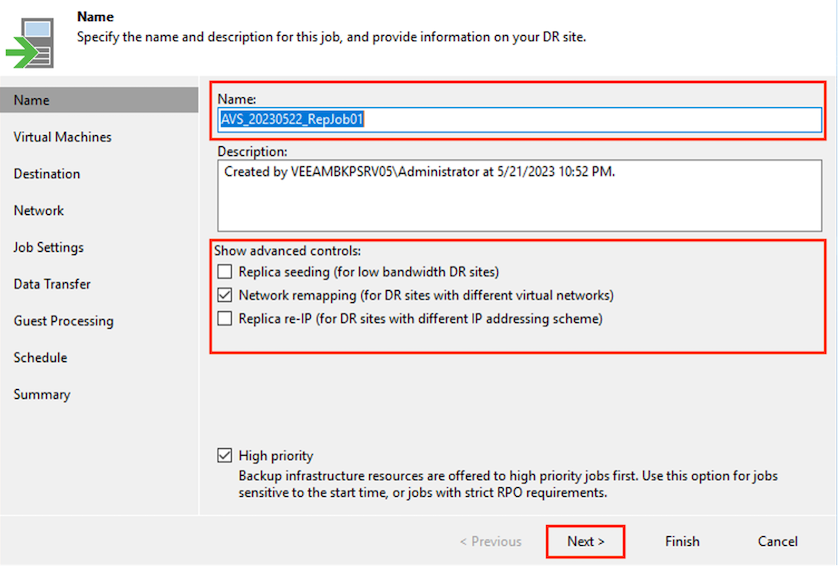Toggle the High priority checkbox
This screenshot has width=840, height=567.
click(x=225, y=456)
